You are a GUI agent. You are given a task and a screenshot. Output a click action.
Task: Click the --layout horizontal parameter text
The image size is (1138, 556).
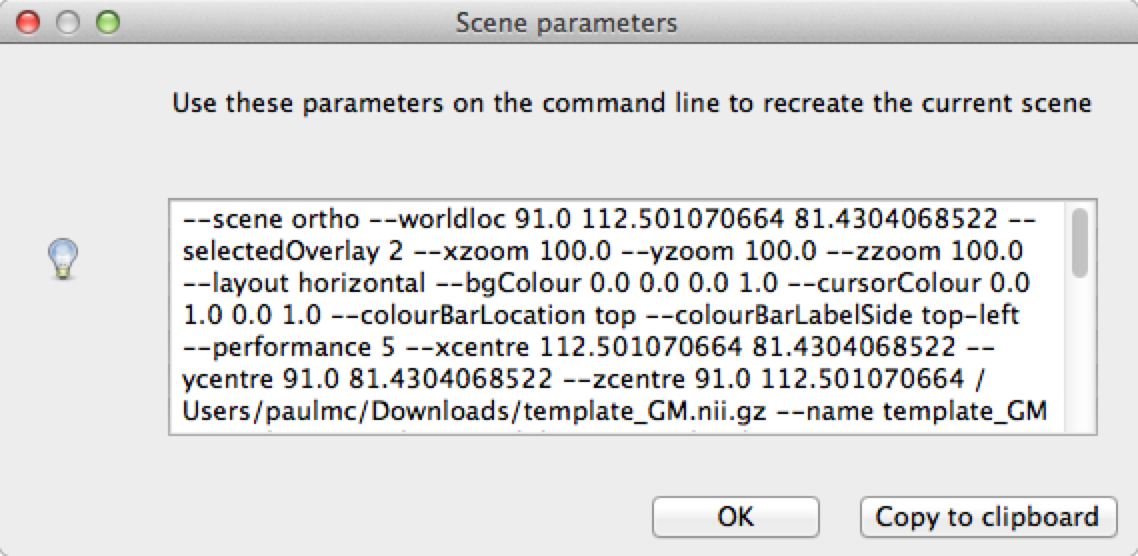304,284
